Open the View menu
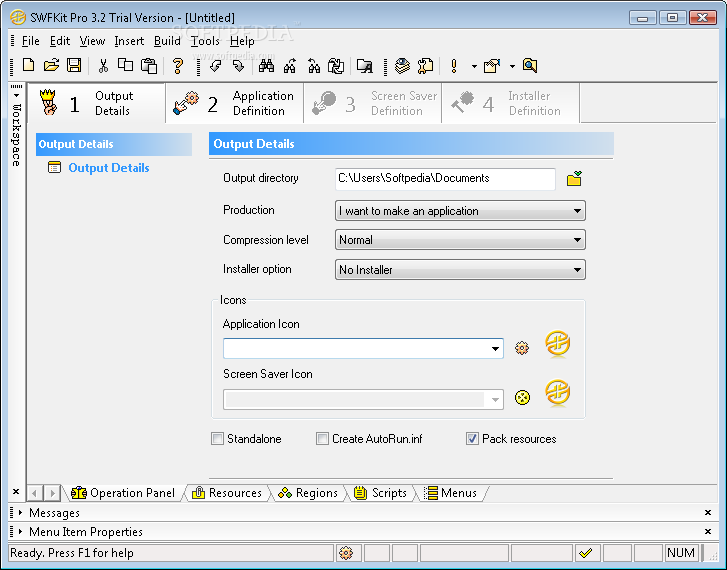This screenshot has width=727, height=570. click(92, 41)
